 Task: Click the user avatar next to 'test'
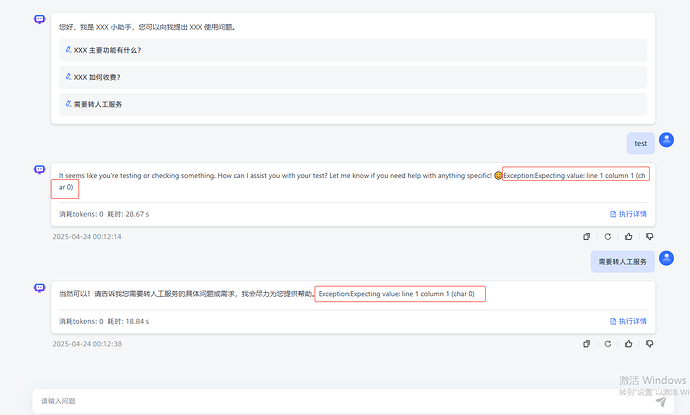(666, 140)
